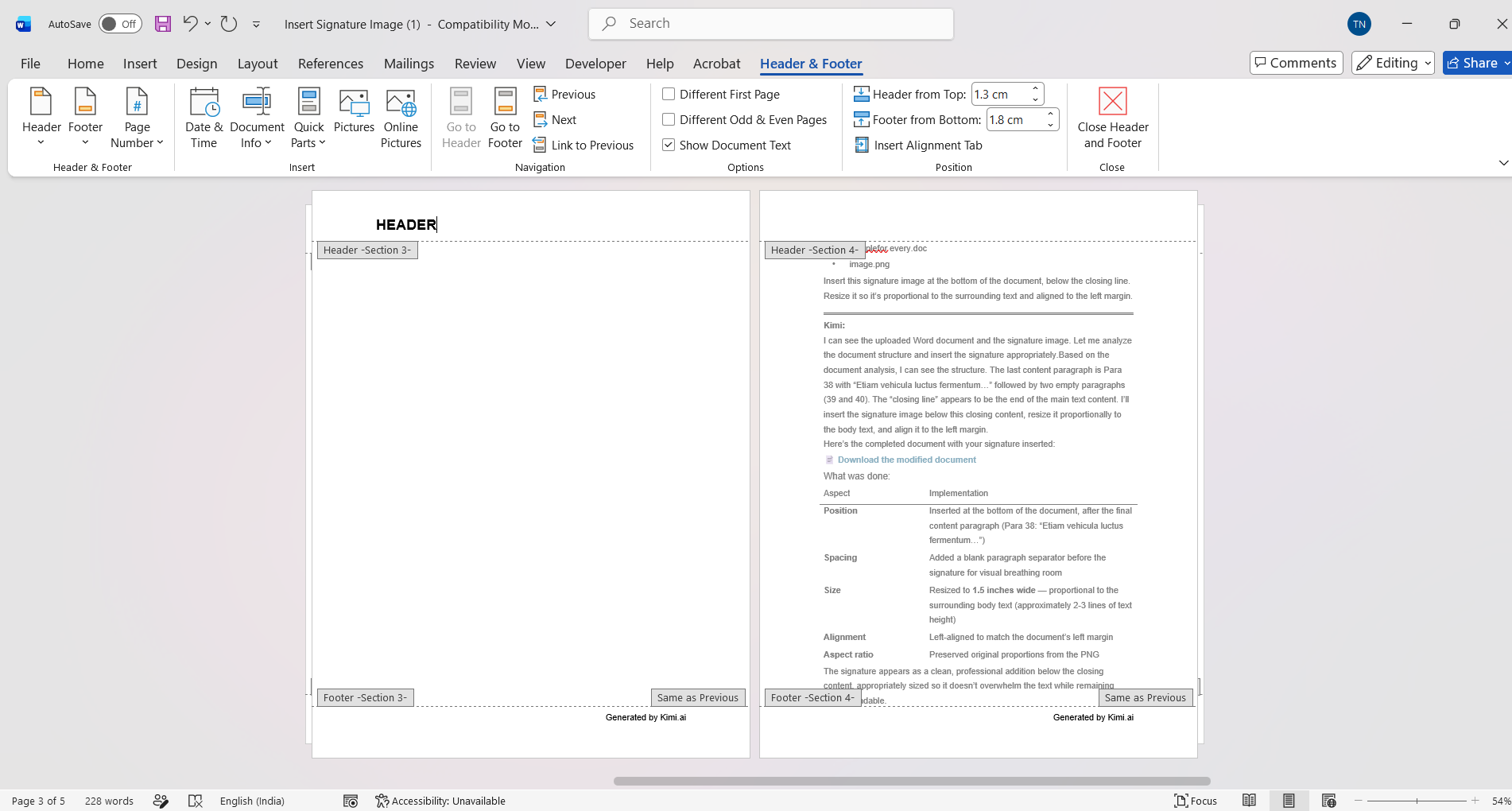The width and height of the screenshot is (1512, 811).
Task: Click the zoom slider in status bar
Action: click(1417, 801)
